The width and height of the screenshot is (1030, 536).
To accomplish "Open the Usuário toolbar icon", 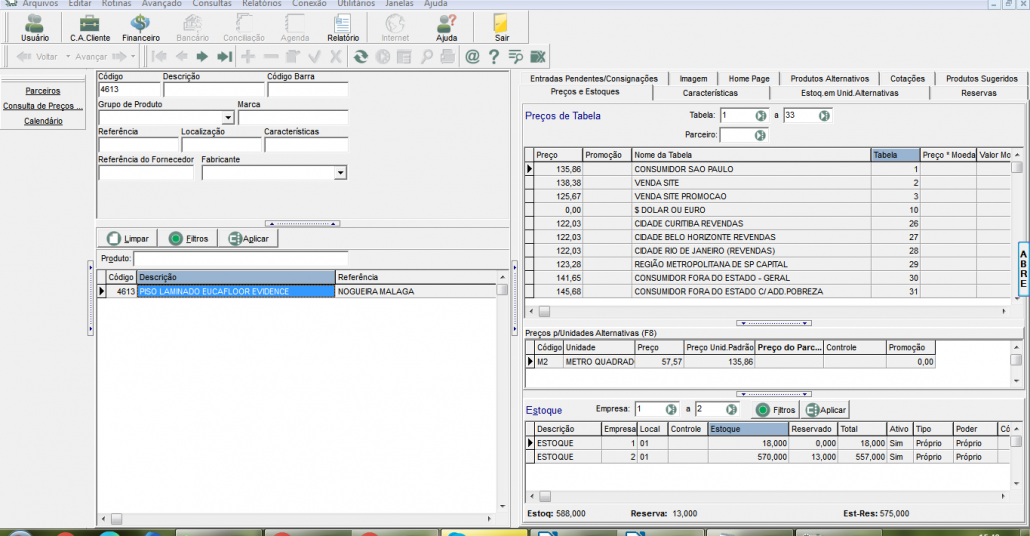I will point(34,27).
